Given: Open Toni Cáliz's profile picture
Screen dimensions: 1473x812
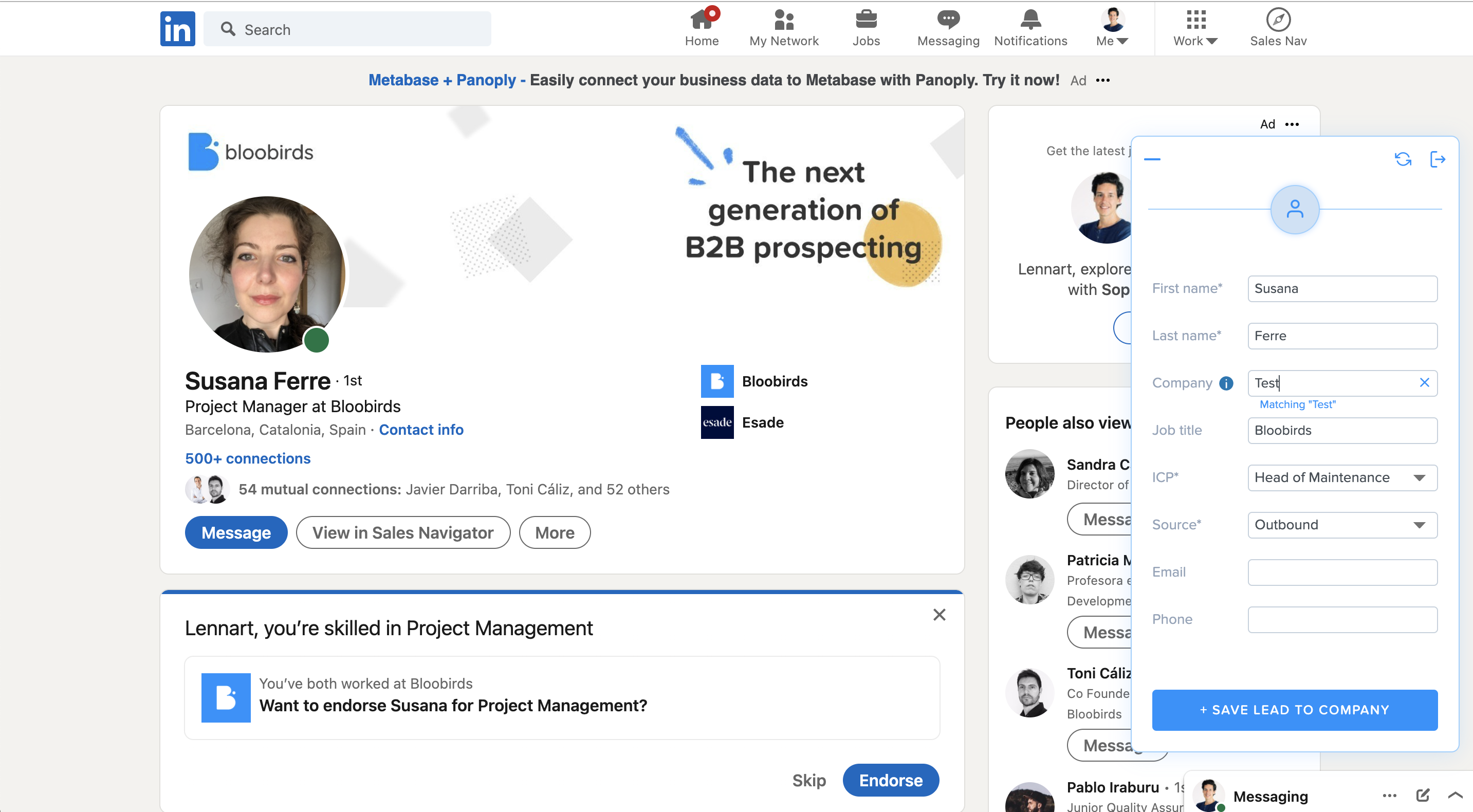Looking at the screenshot, I should [1029, 692].
